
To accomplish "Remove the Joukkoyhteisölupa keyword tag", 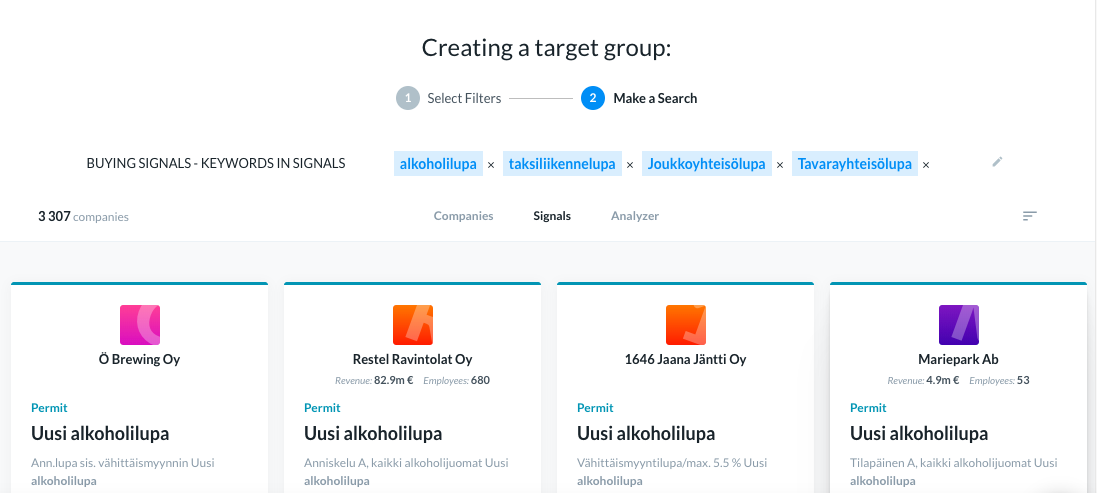I will click(x=780, y=164).
